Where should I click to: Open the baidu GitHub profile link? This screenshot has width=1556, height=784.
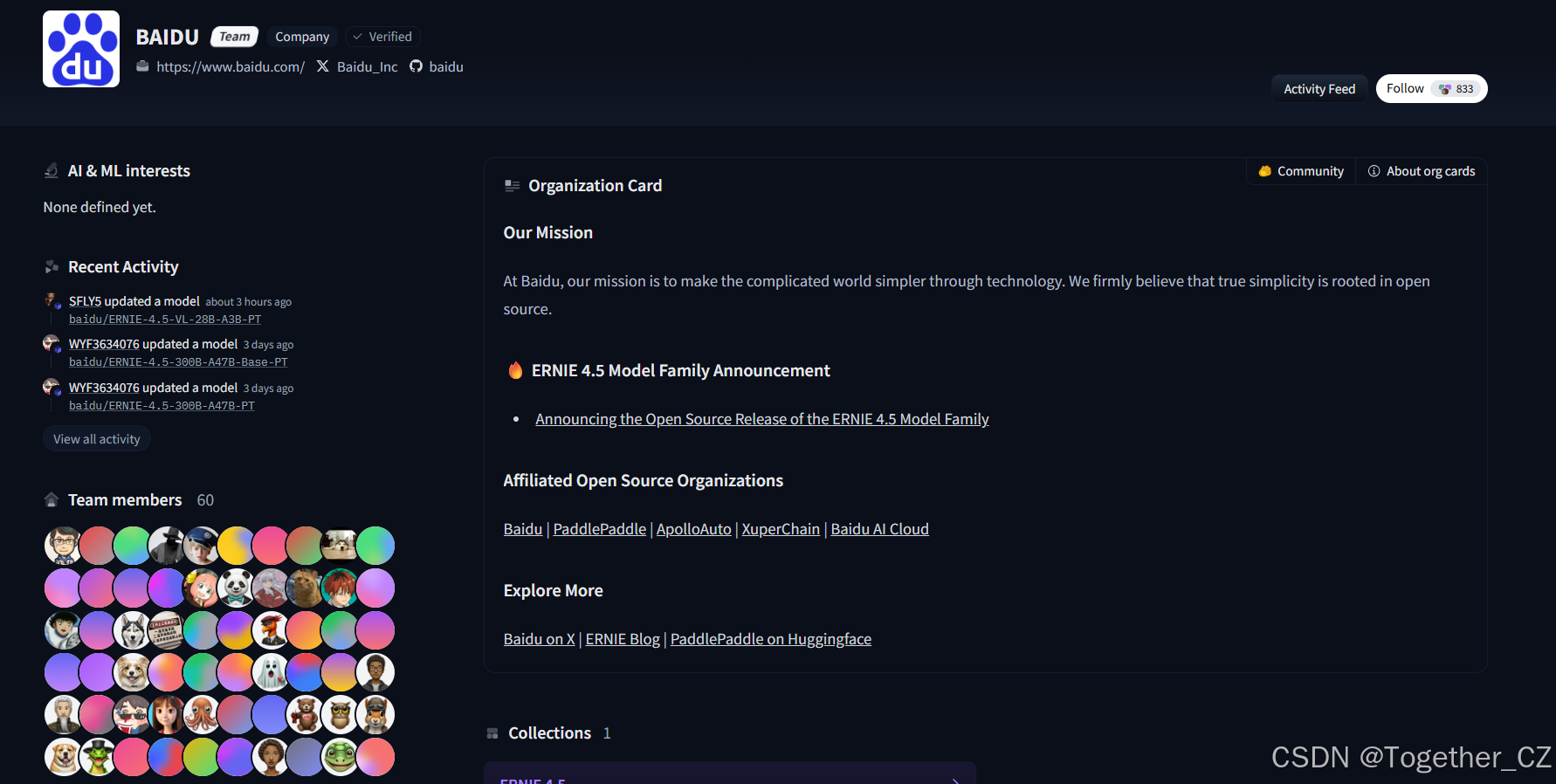point(446,66)
